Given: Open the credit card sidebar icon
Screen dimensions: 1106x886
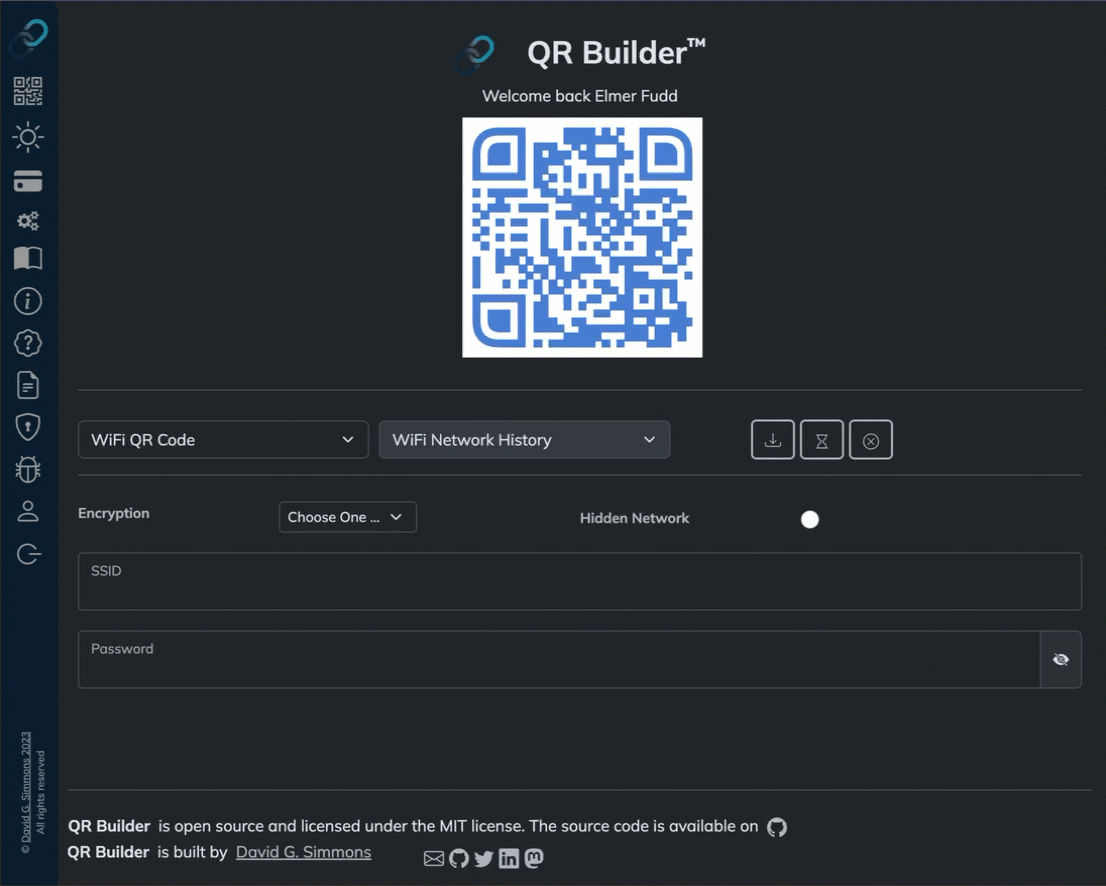Looking at the screenshot, I should pos(28,181).
